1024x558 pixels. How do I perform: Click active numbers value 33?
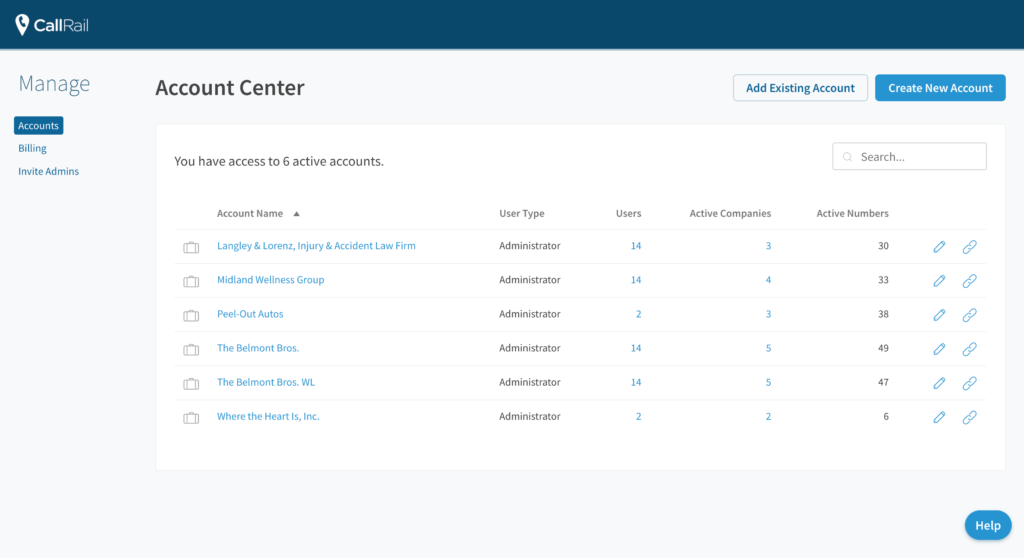click(883, 280)
